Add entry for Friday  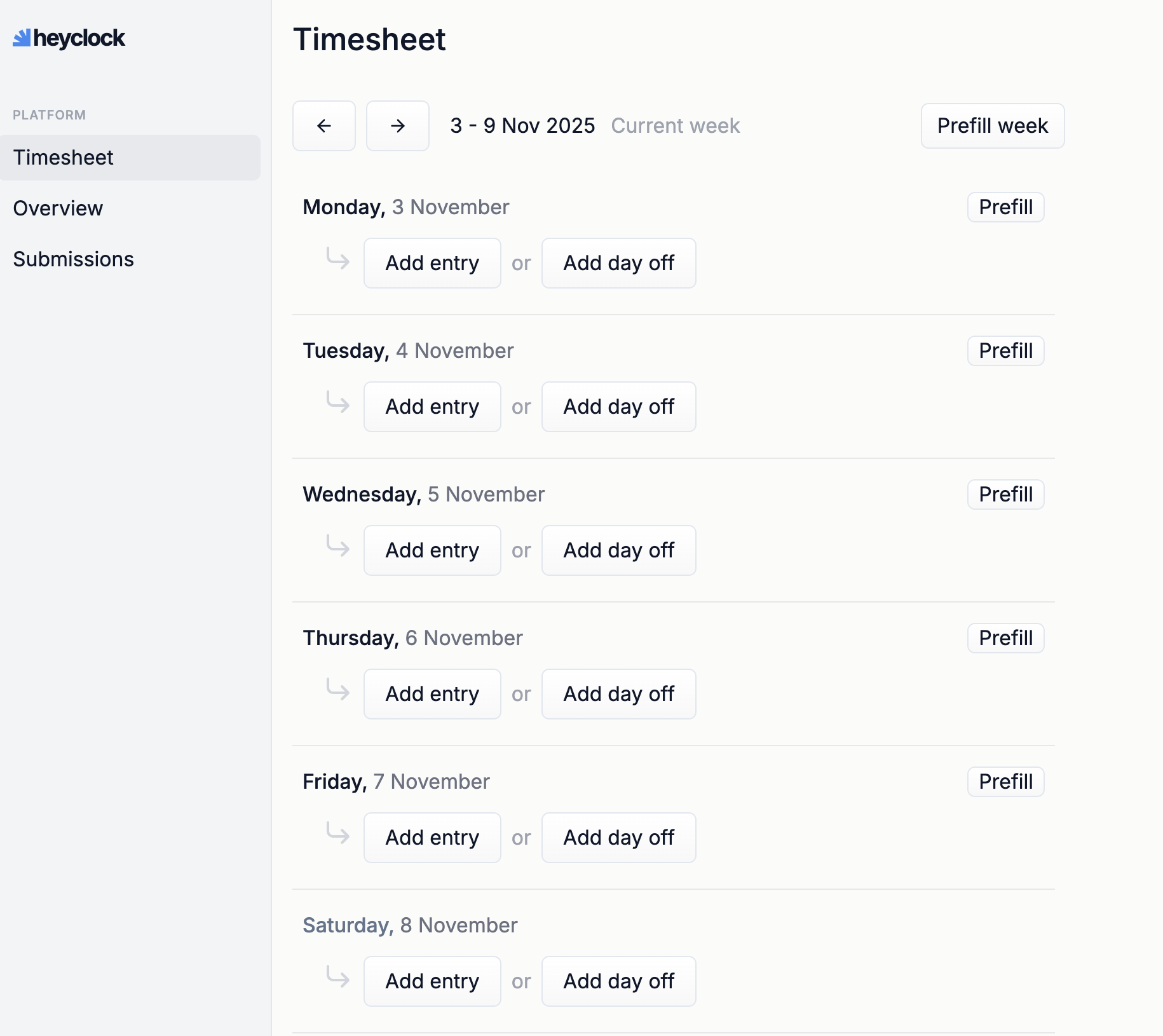(432, 838)
